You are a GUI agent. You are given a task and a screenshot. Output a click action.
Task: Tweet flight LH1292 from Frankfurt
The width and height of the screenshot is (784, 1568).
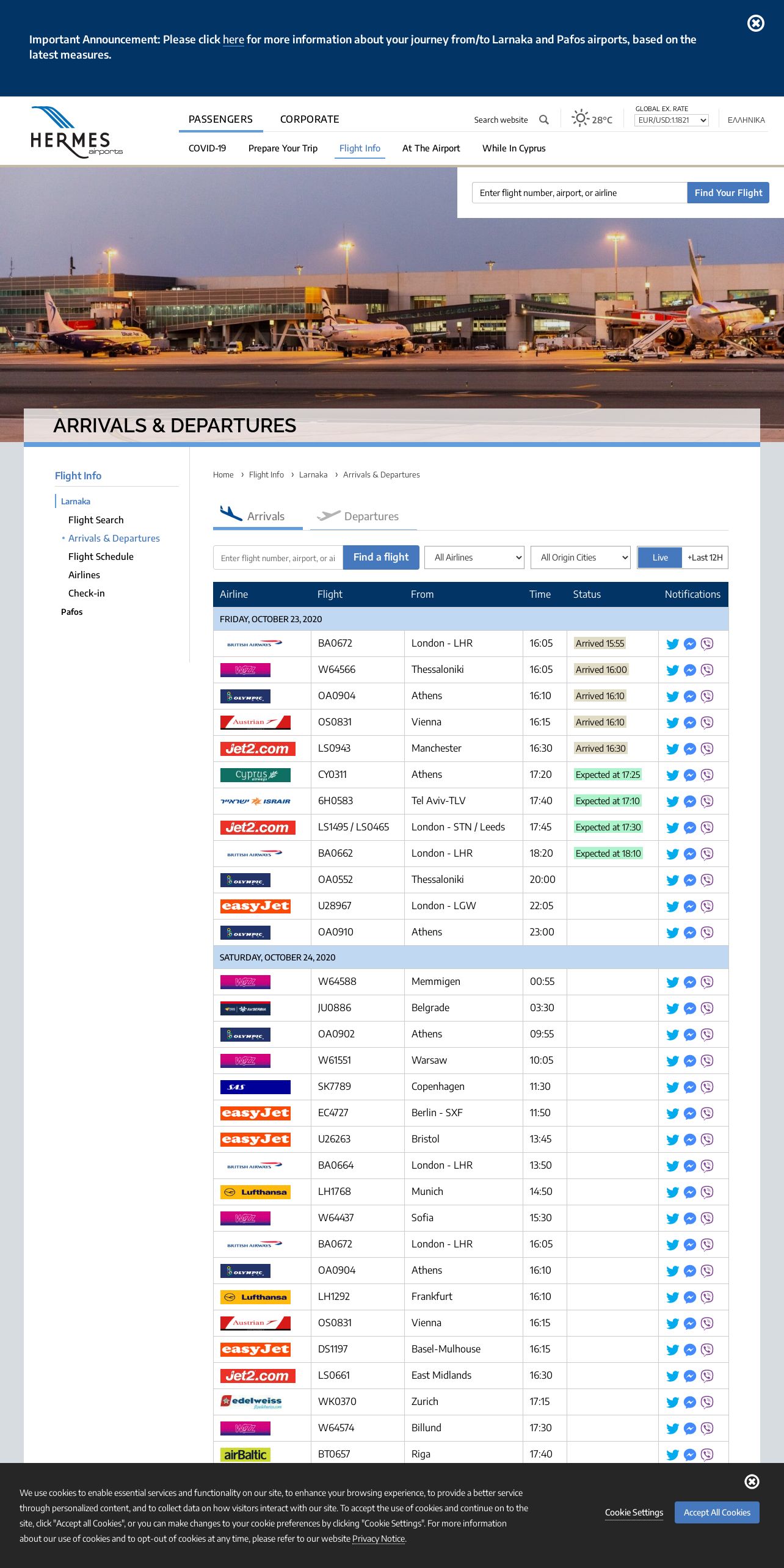673,1297
